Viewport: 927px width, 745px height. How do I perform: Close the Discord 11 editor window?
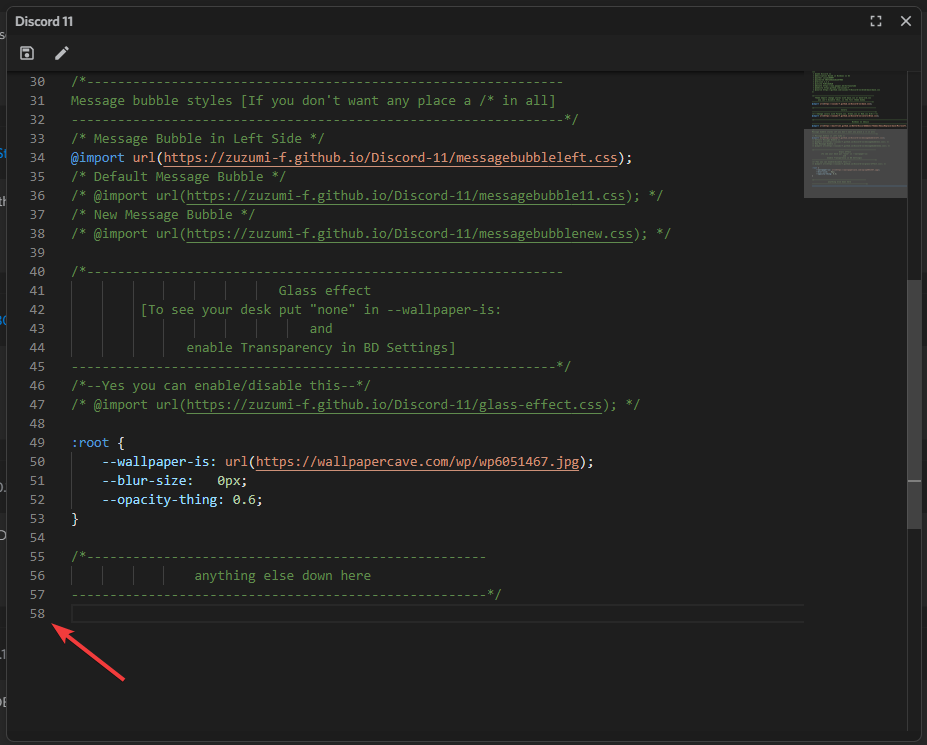(906, 21)
